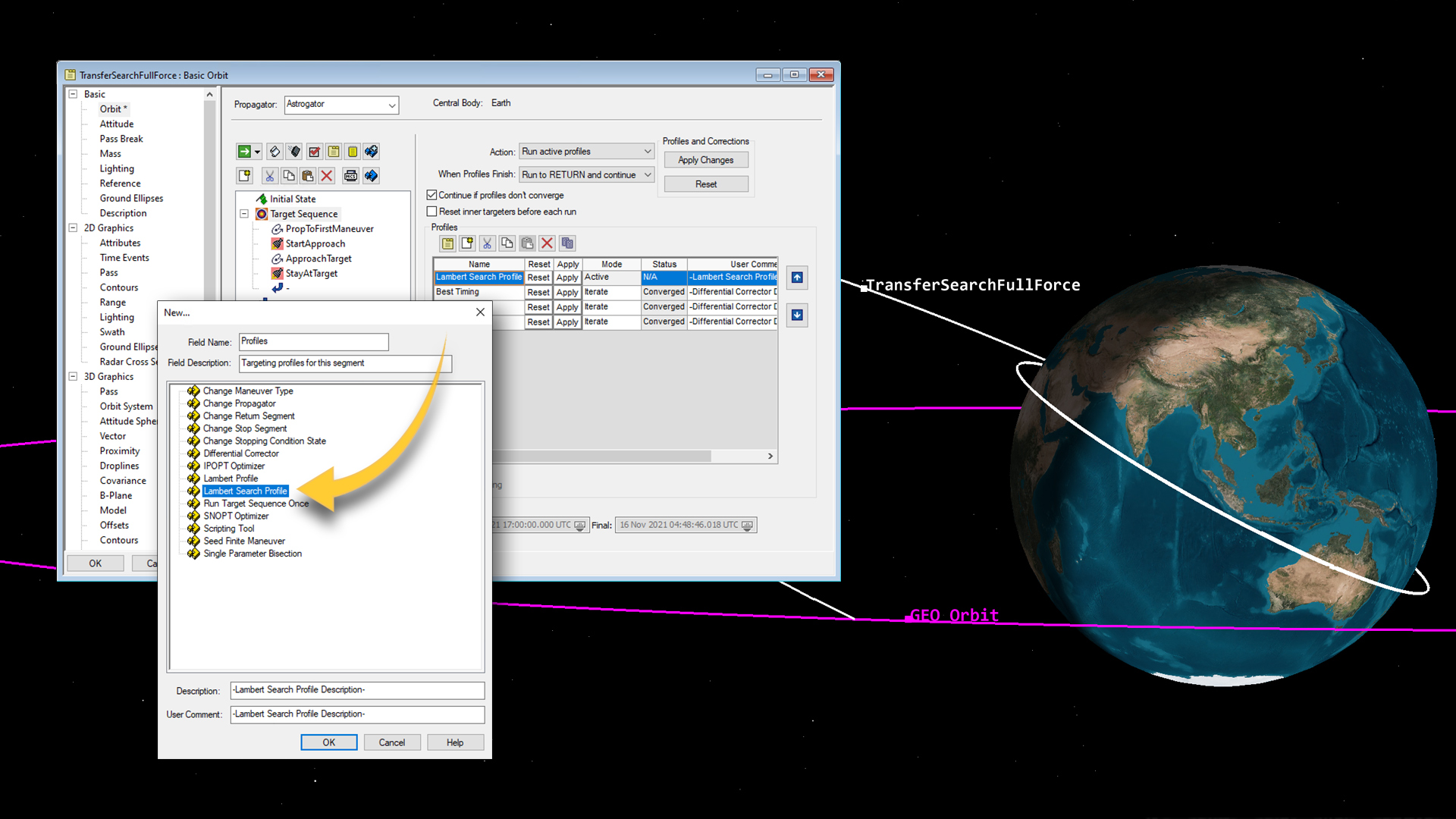The width and height of the screenshot is (1456, 819).
Task: Click the red checkmark icon in MCS toolbar
Action: coord(314,152)
